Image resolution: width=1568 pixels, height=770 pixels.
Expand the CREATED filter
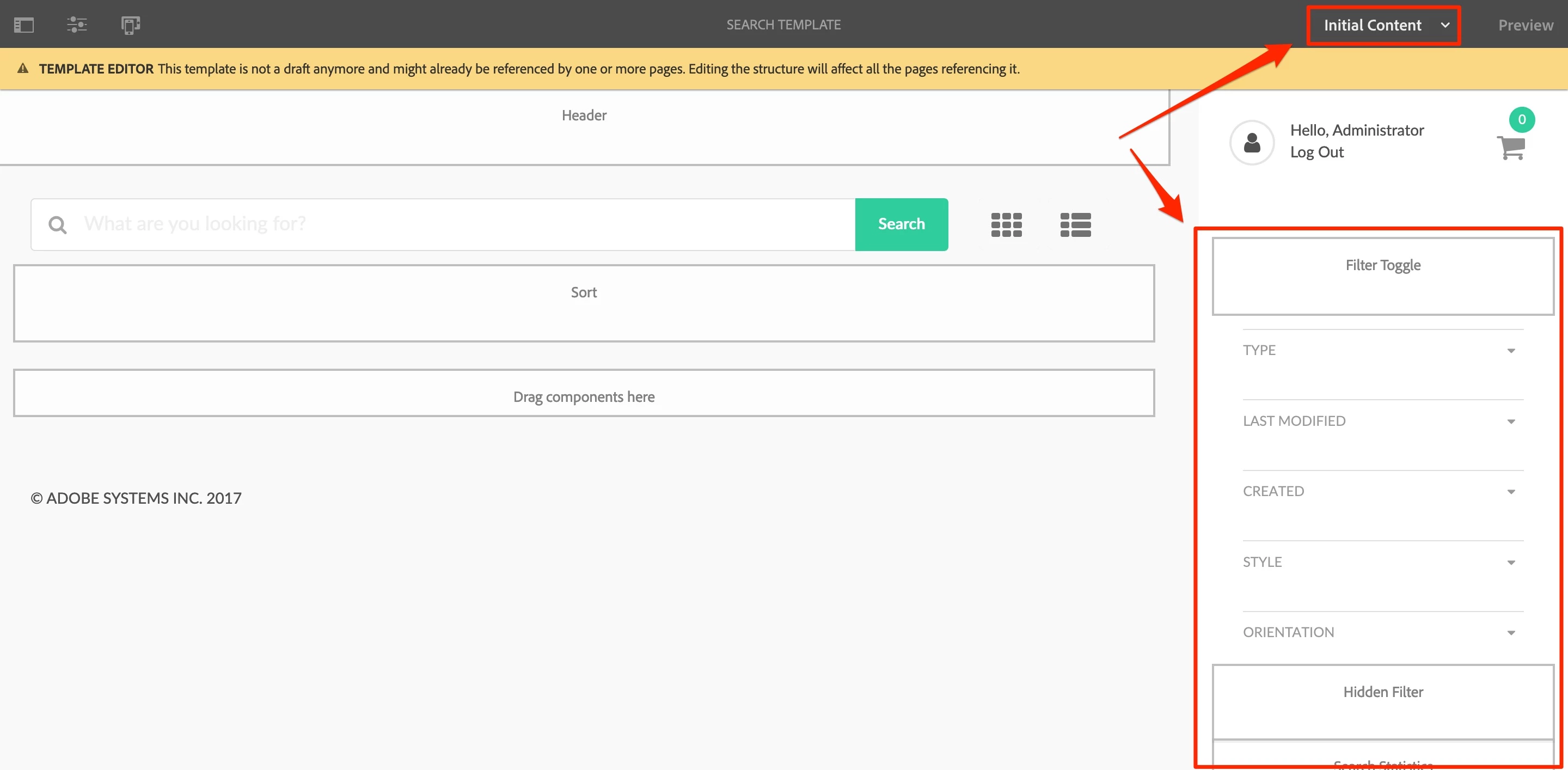coord(1510,492)
